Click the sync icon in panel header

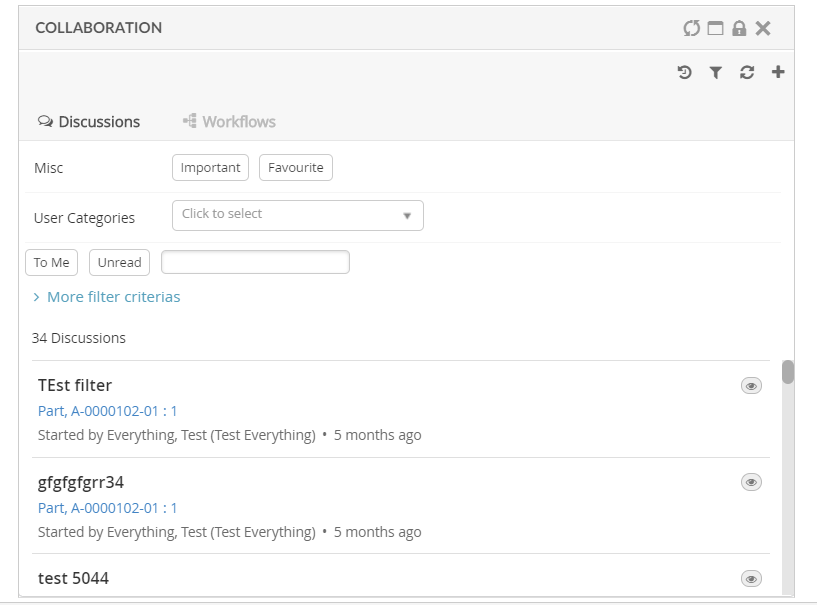pos(691,28)
